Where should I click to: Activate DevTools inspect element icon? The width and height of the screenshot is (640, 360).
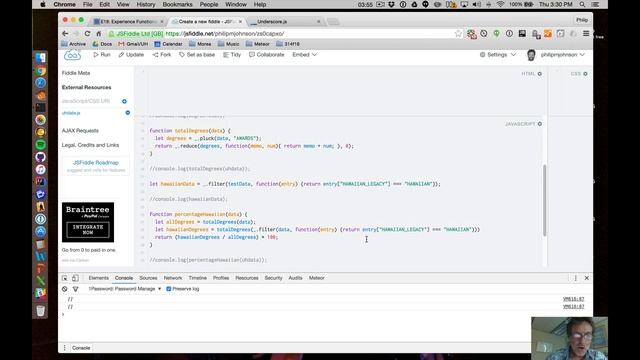(64, 278)
